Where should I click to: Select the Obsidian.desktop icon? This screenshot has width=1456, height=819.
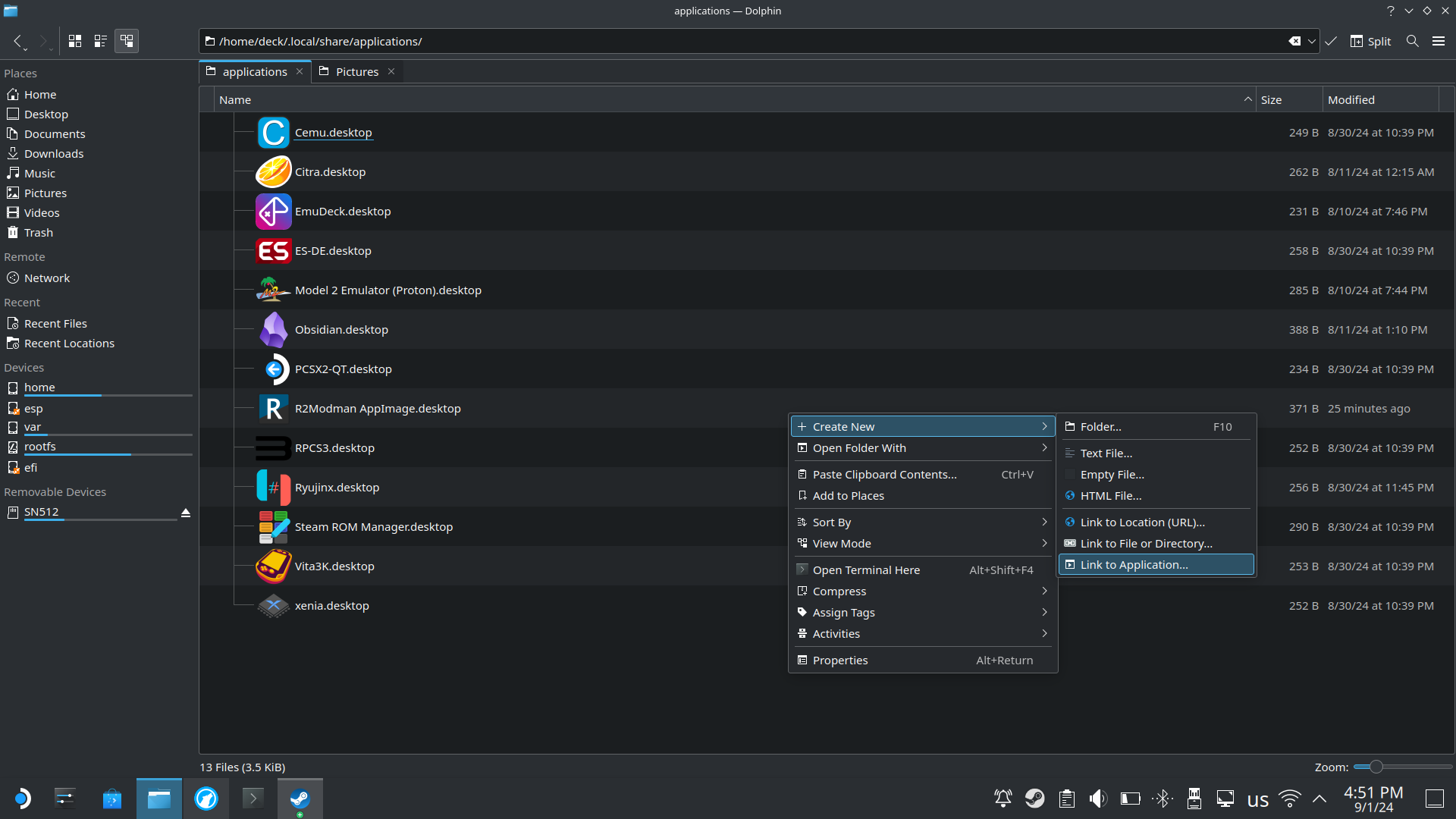tap(274, 330)
